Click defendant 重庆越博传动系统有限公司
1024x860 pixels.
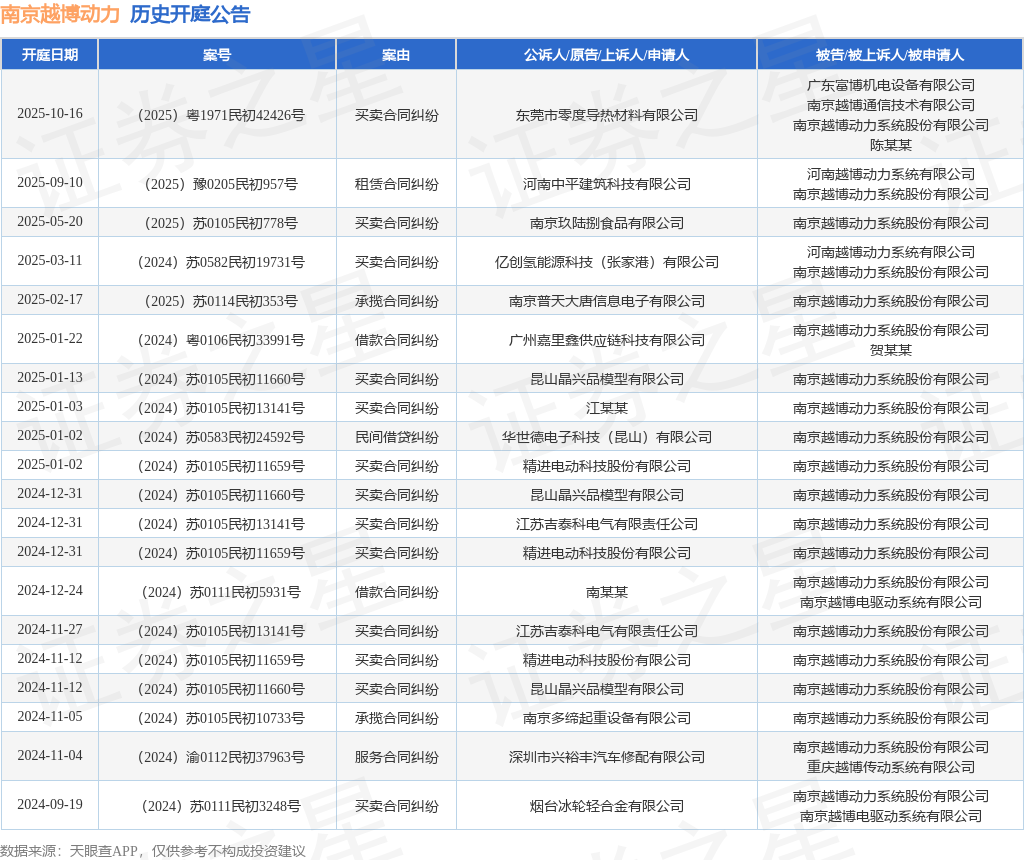click(890, 767)
